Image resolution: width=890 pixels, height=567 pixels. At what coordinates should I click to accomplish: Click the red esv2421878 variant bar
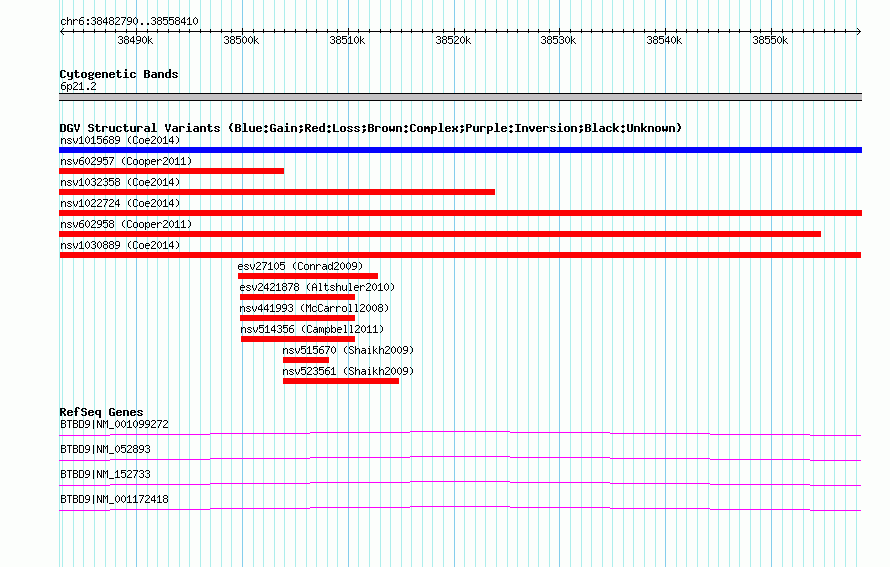tap(297, 297)
